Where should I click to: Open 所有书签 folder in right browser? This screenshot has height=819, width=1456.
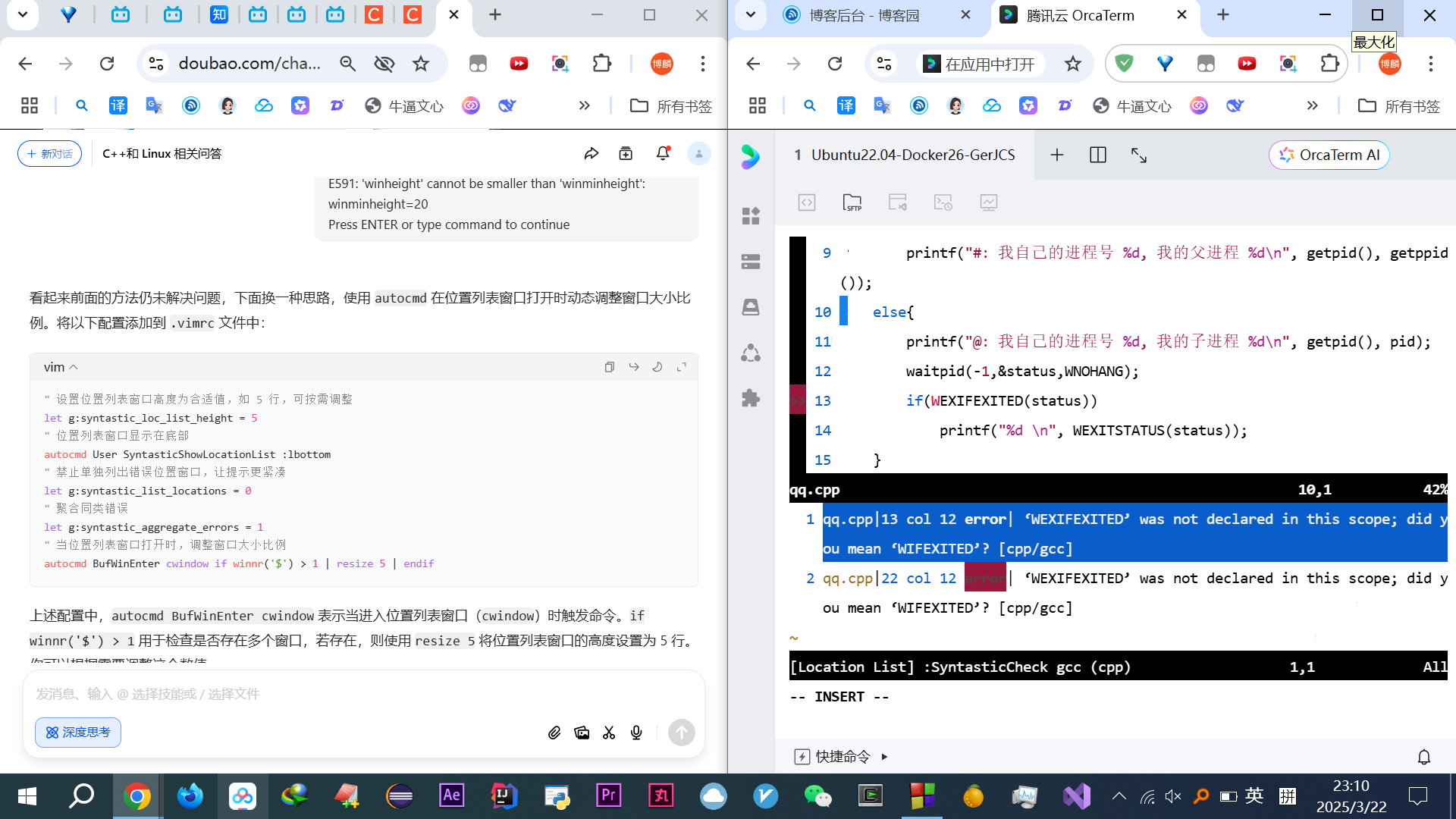click(1399, 106)
